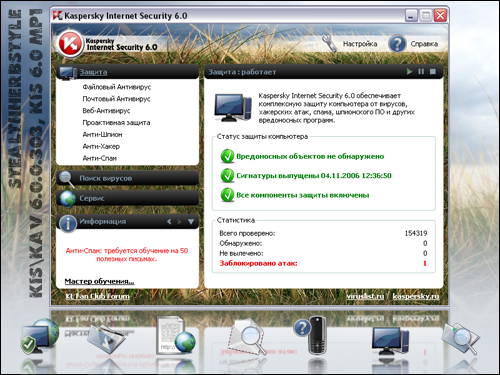The width and height of the screenshot is (500, 375).
Task: Open help via the blue question mark icon
Action: (397, 44)
